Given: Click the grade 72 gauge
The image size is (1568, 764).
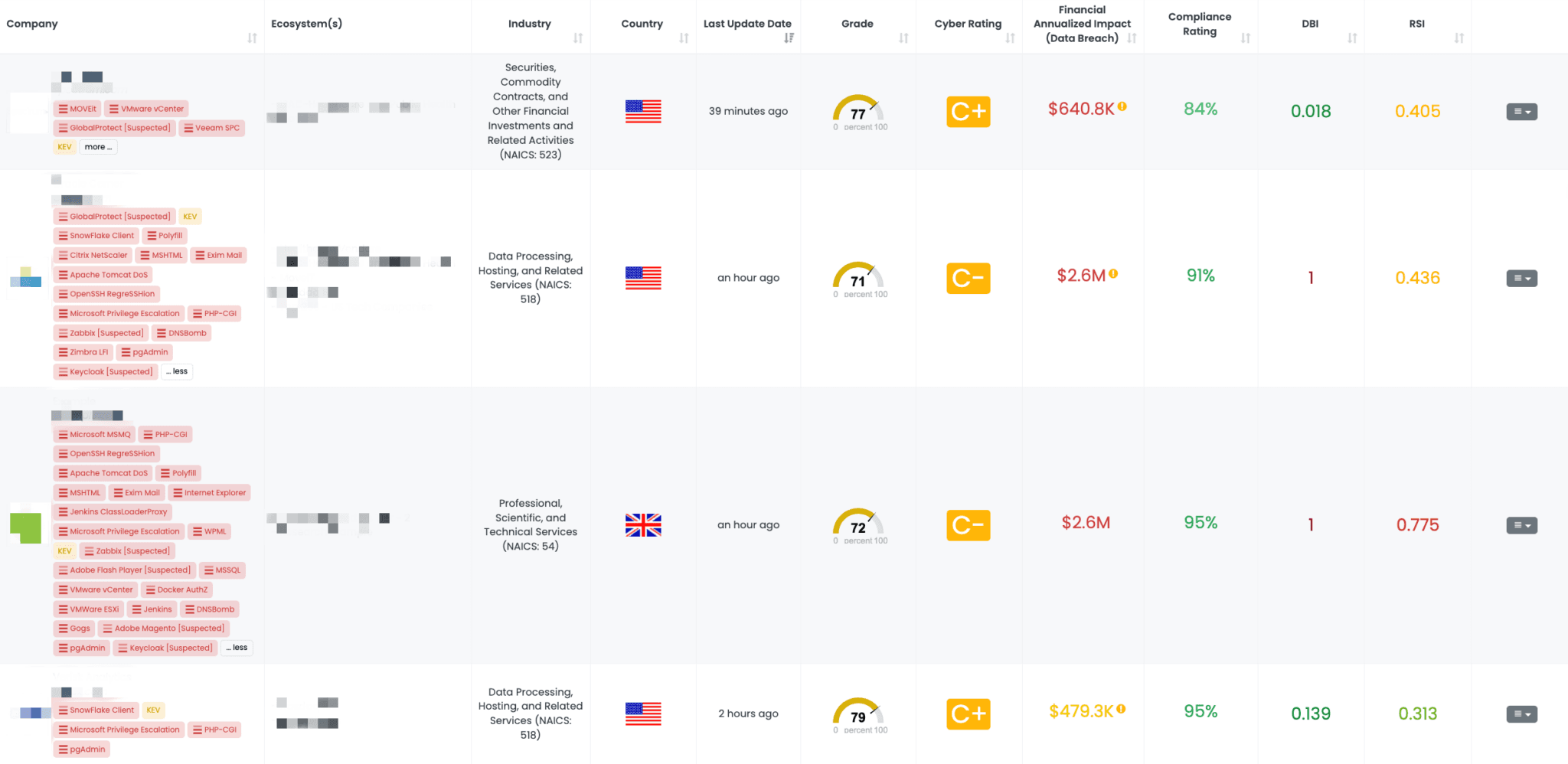Looking at the screenshot, I should tap(858, 524).
